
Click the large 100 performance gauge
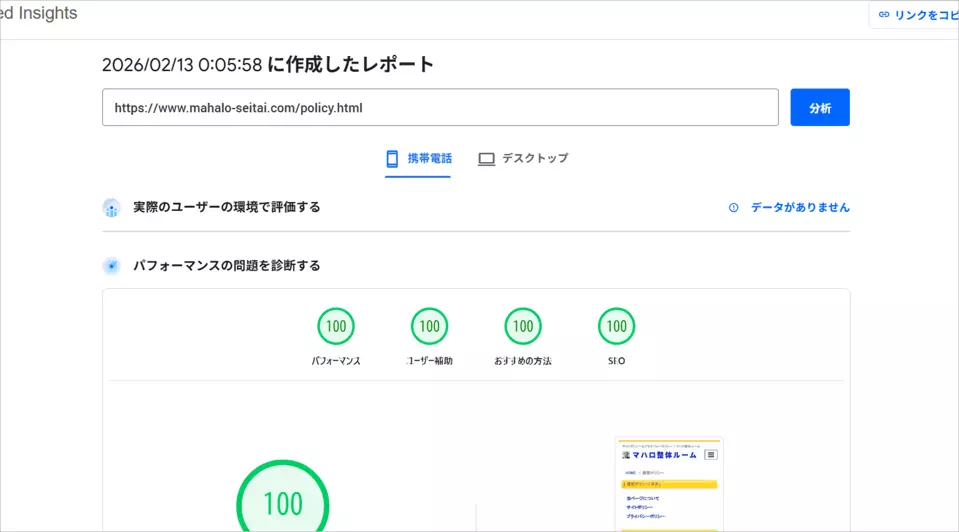[x=283, y=497]
